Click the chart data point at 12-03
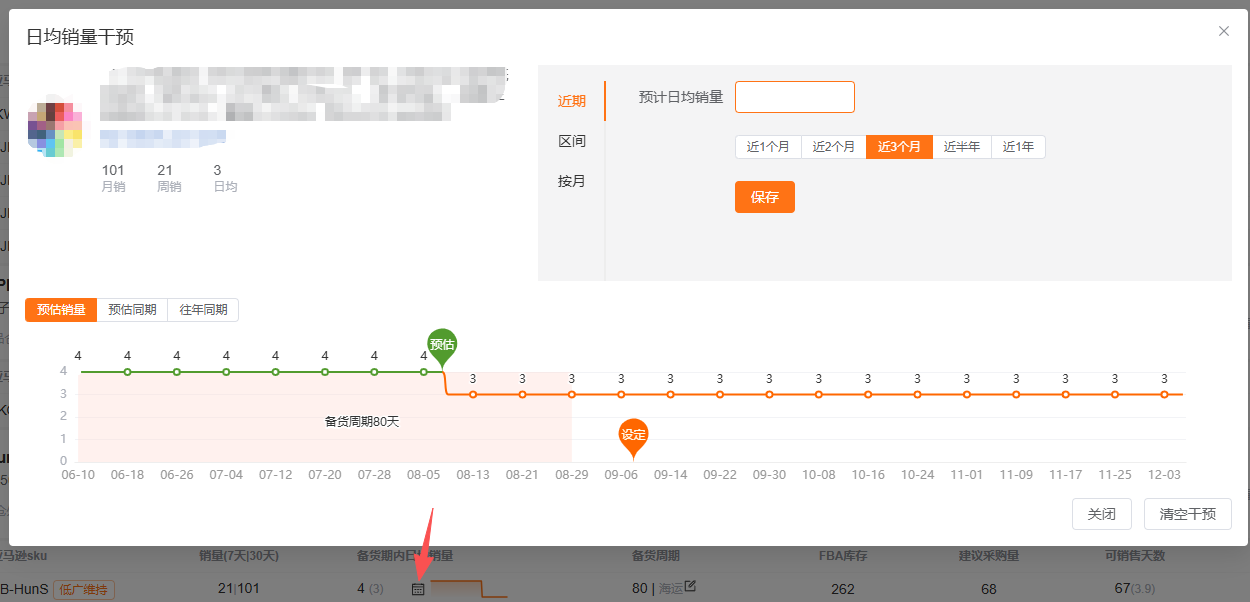The height and width of the screenshot is (602, 1250). 1164,394
